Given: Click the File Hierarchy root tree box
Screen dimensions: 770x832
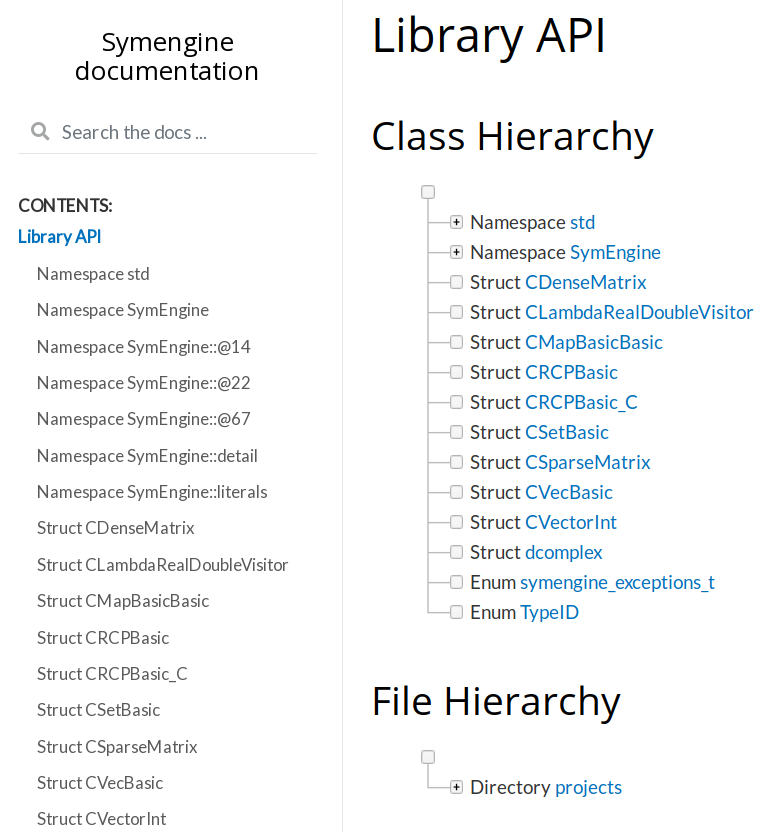Looking at the screenshot, I should pos(428,757).
